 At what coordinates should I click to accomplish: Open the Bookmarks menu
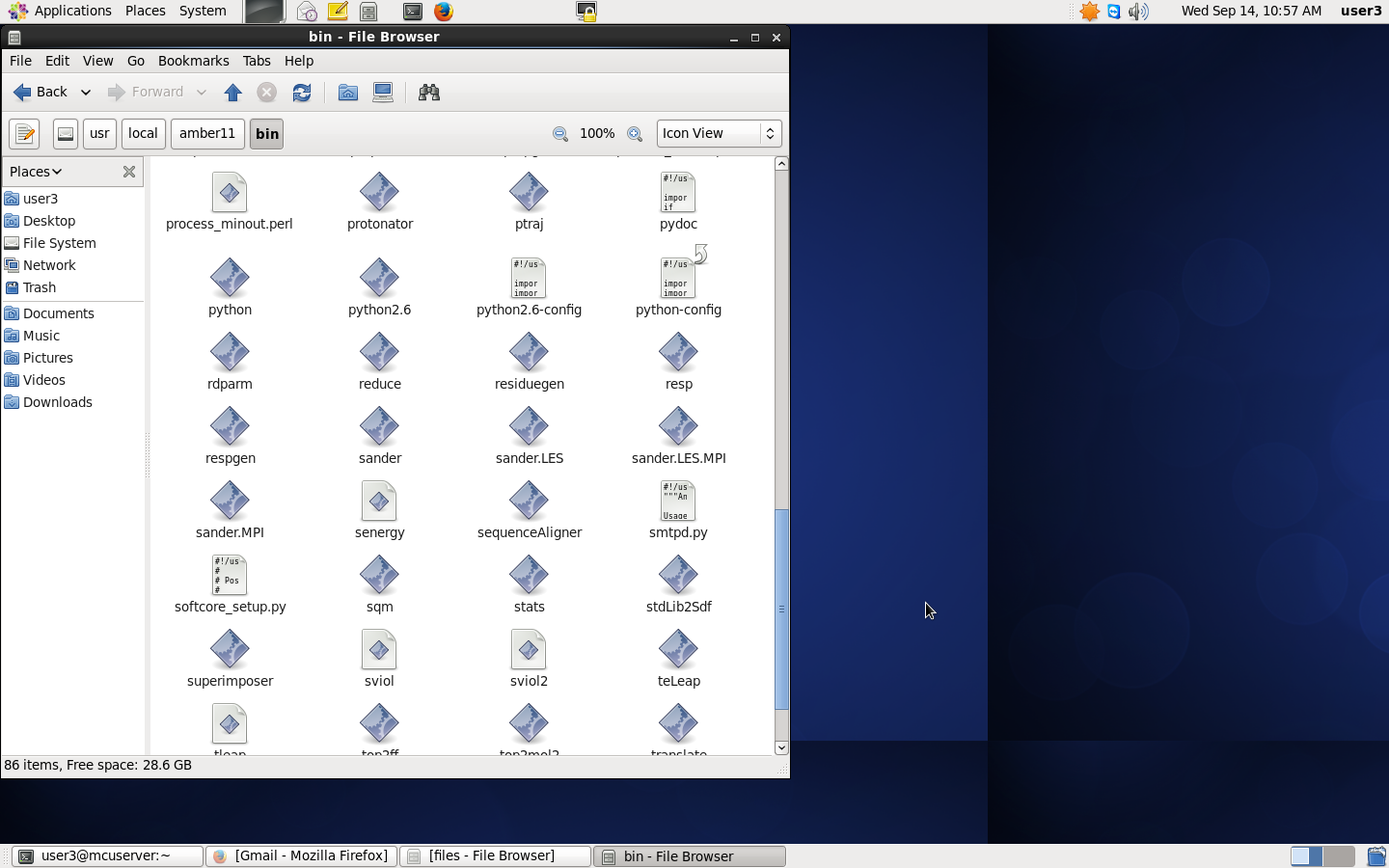(193, 61)
